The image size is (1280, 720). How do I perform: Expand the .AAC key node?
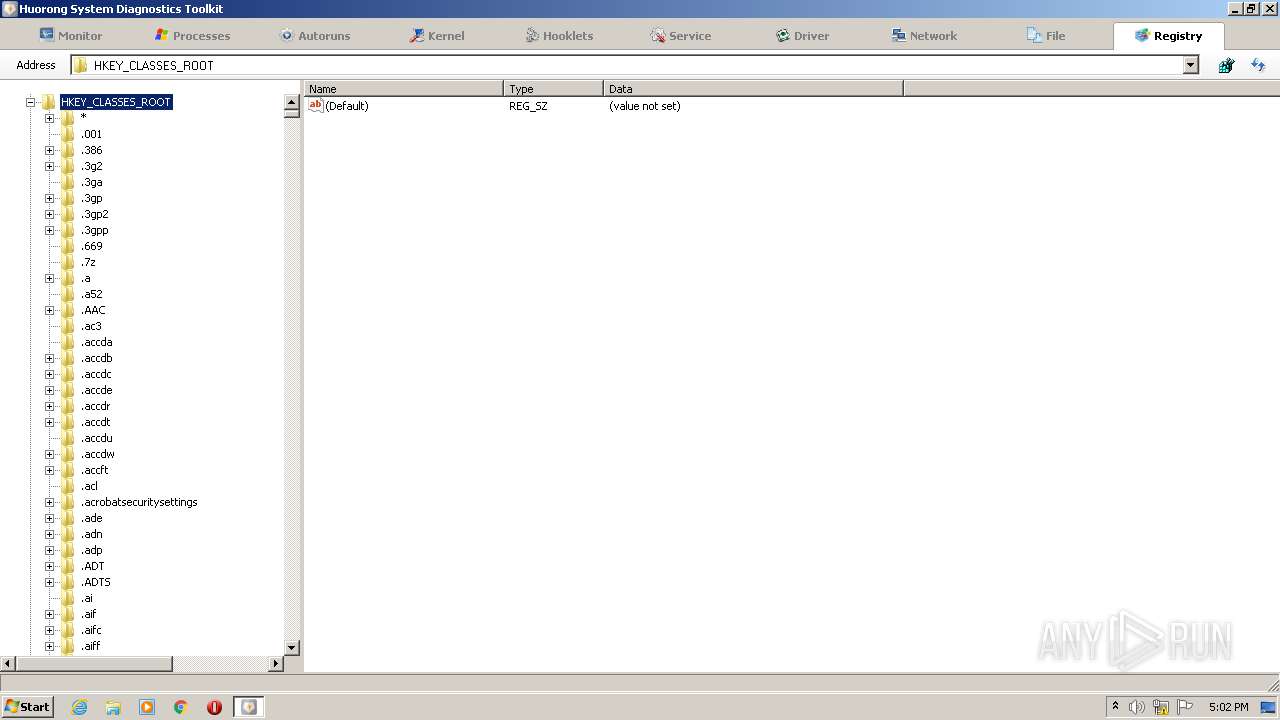pyautogui.click(x=49, y=310)
